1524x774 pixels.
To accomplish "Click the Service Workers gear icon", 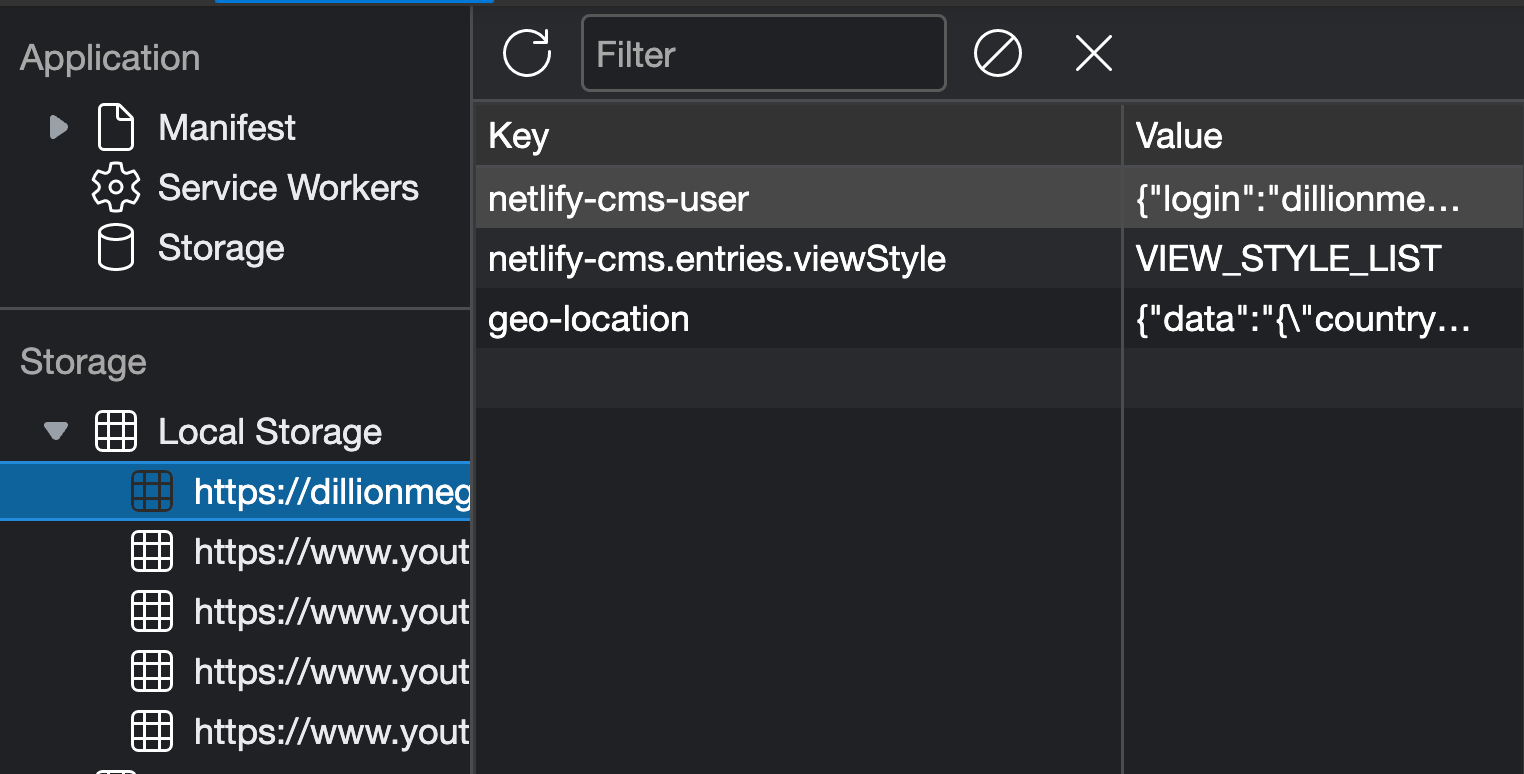I will pos(115,187).
